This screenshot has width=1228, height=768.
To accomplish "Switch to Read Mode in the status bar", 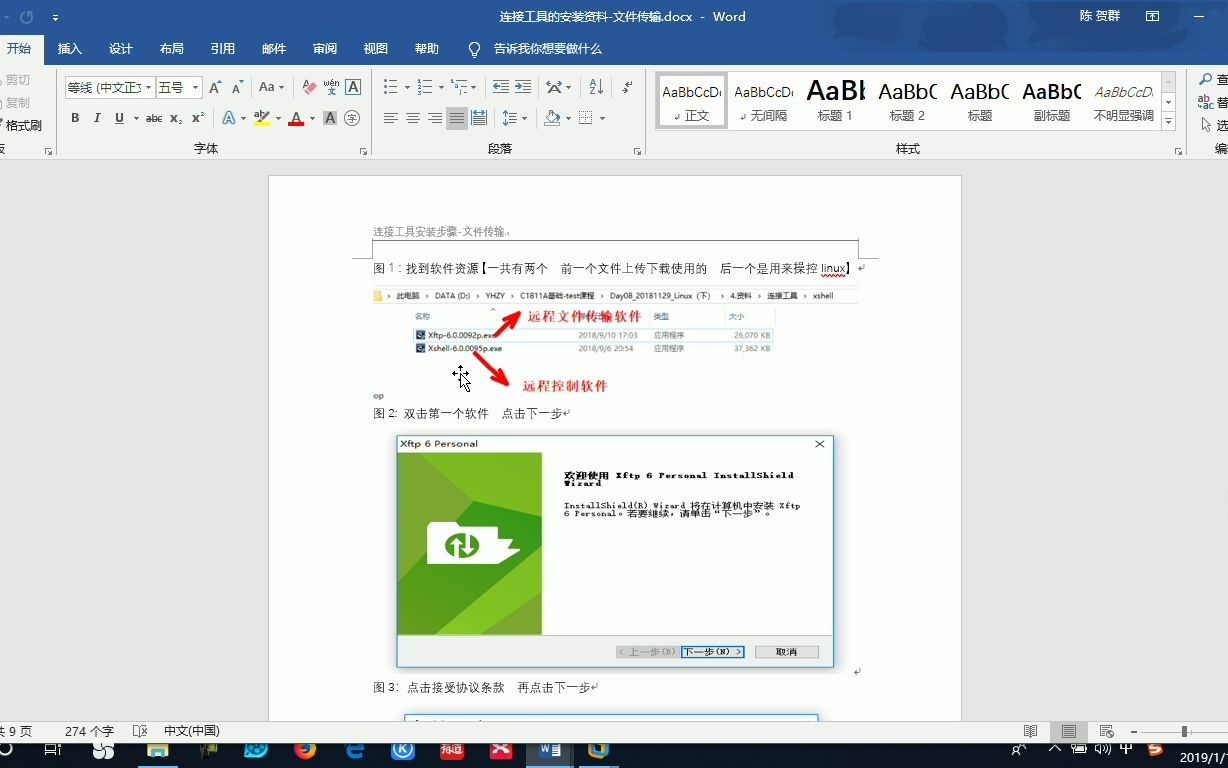I will tap(1031, 731).
